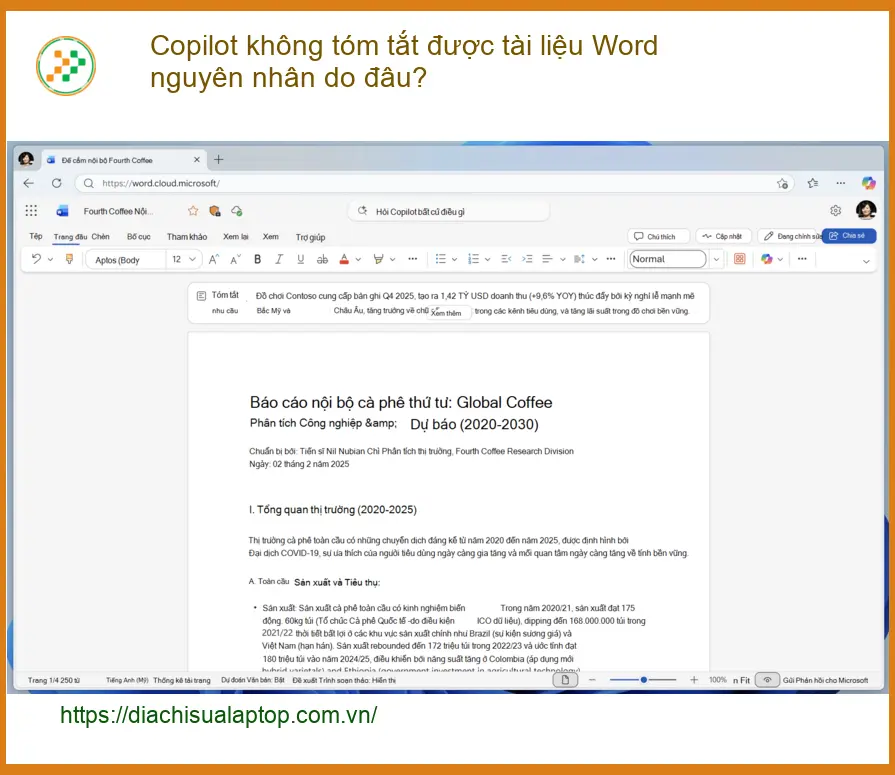895x775 pixels.
Task: Toggle the focus view eye button
Action: 767,680
